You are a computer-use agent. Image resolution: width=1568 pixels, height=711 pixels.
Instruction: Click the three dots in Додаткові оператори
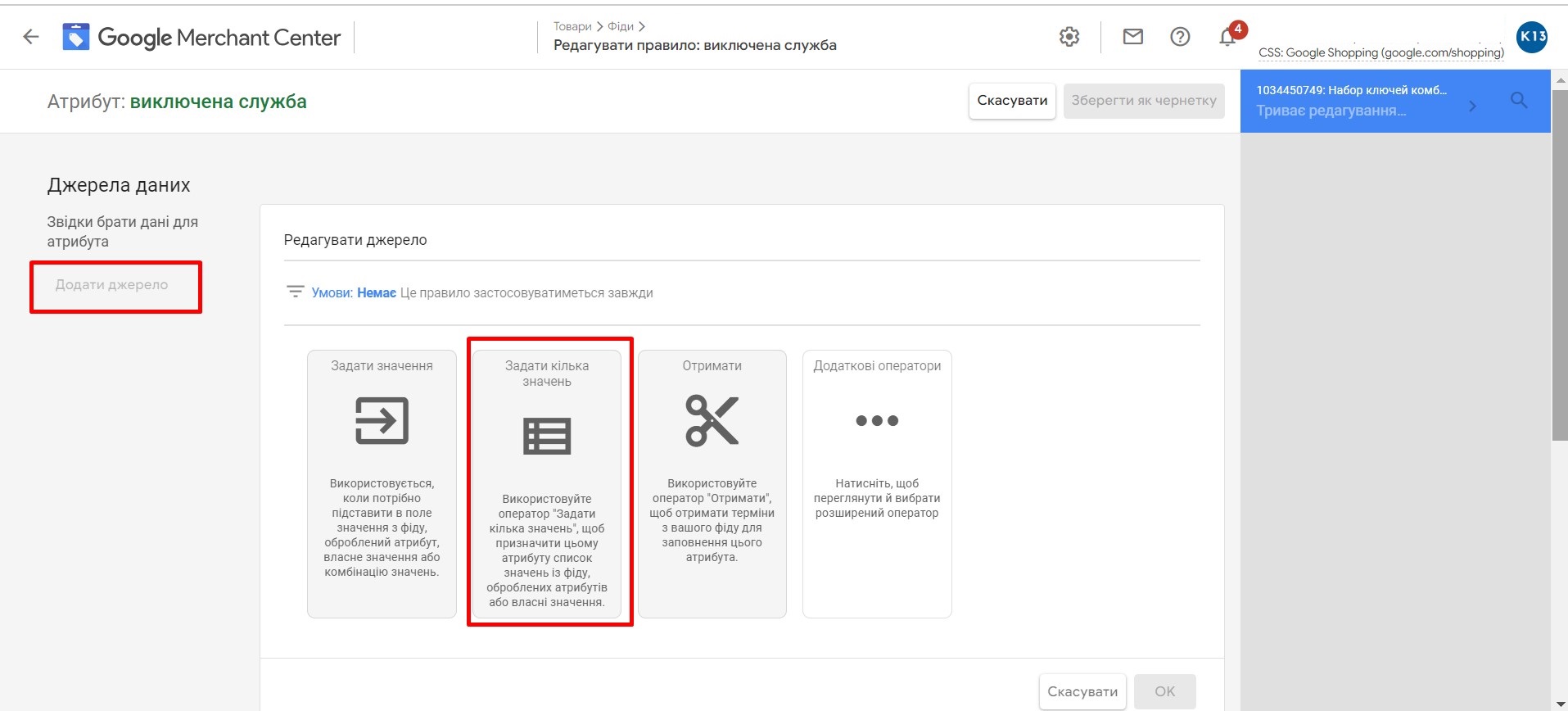(x=877, y=421)
